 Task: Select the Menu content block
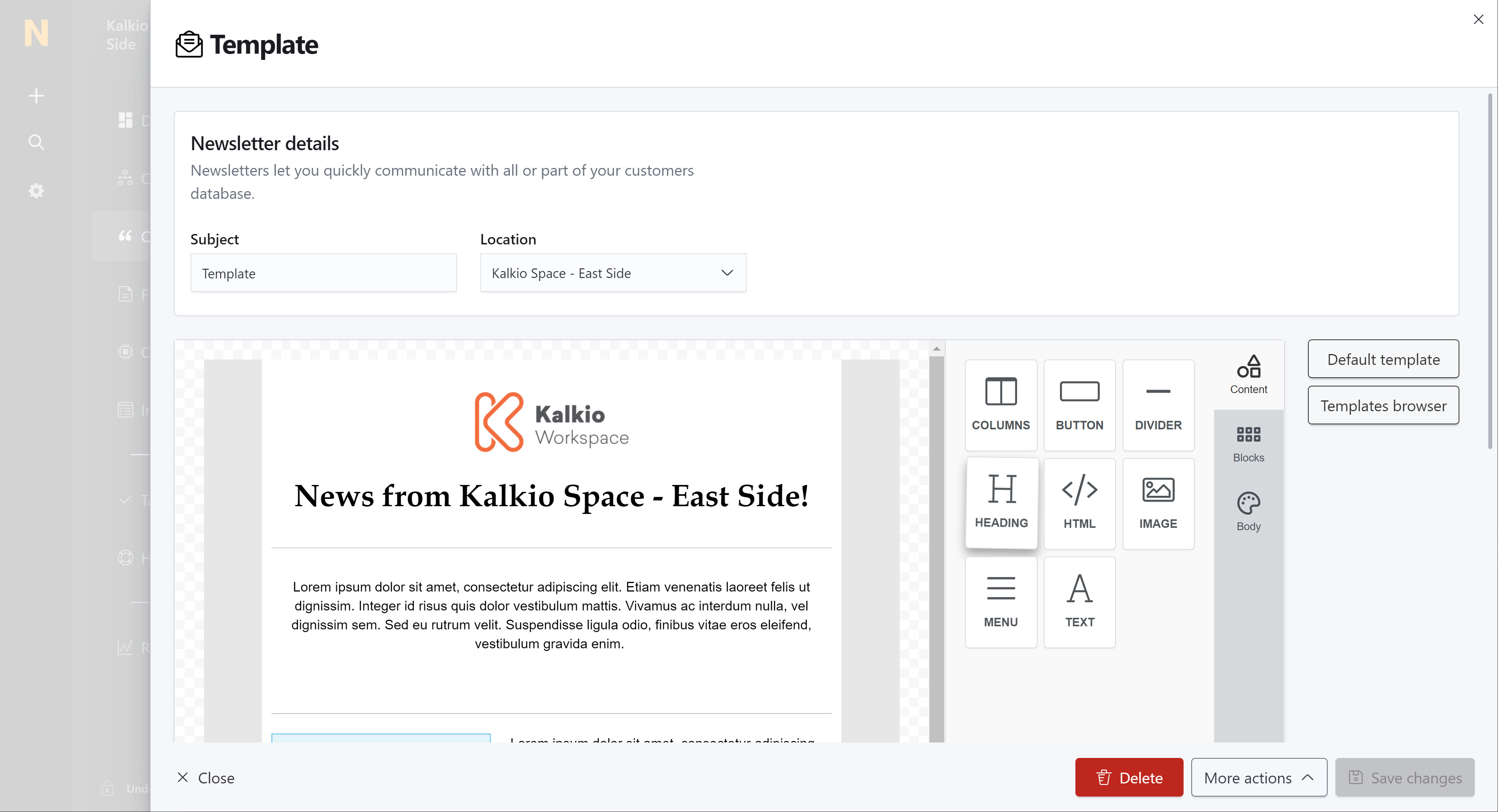[1000, 602]
